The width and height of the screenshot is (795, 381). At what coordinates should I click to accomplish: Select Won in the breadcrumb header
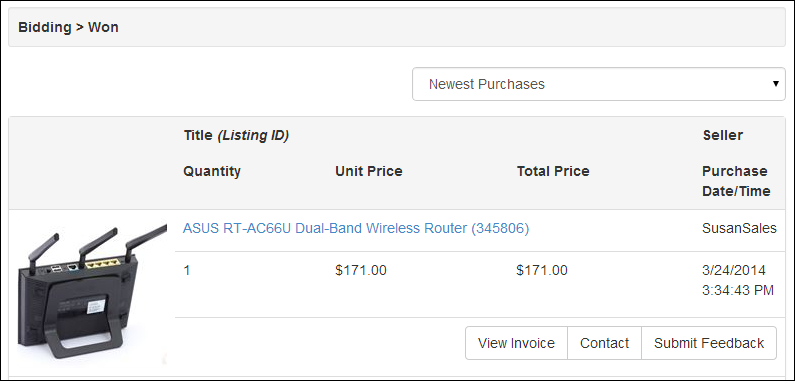click(x=103, y=27)
